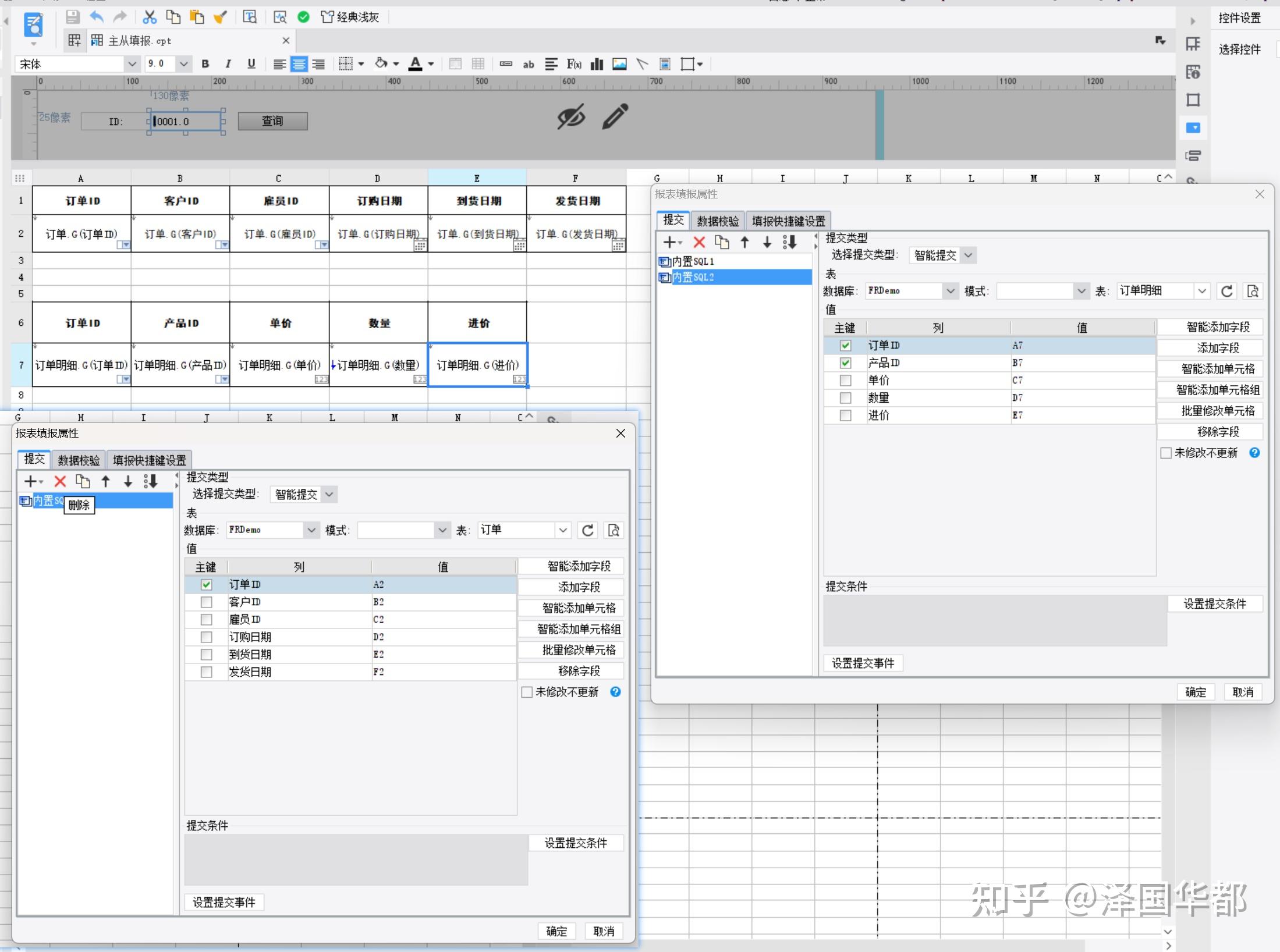Click center text alignment icon
Viewport: 1280px width, 952px height.
299,64
